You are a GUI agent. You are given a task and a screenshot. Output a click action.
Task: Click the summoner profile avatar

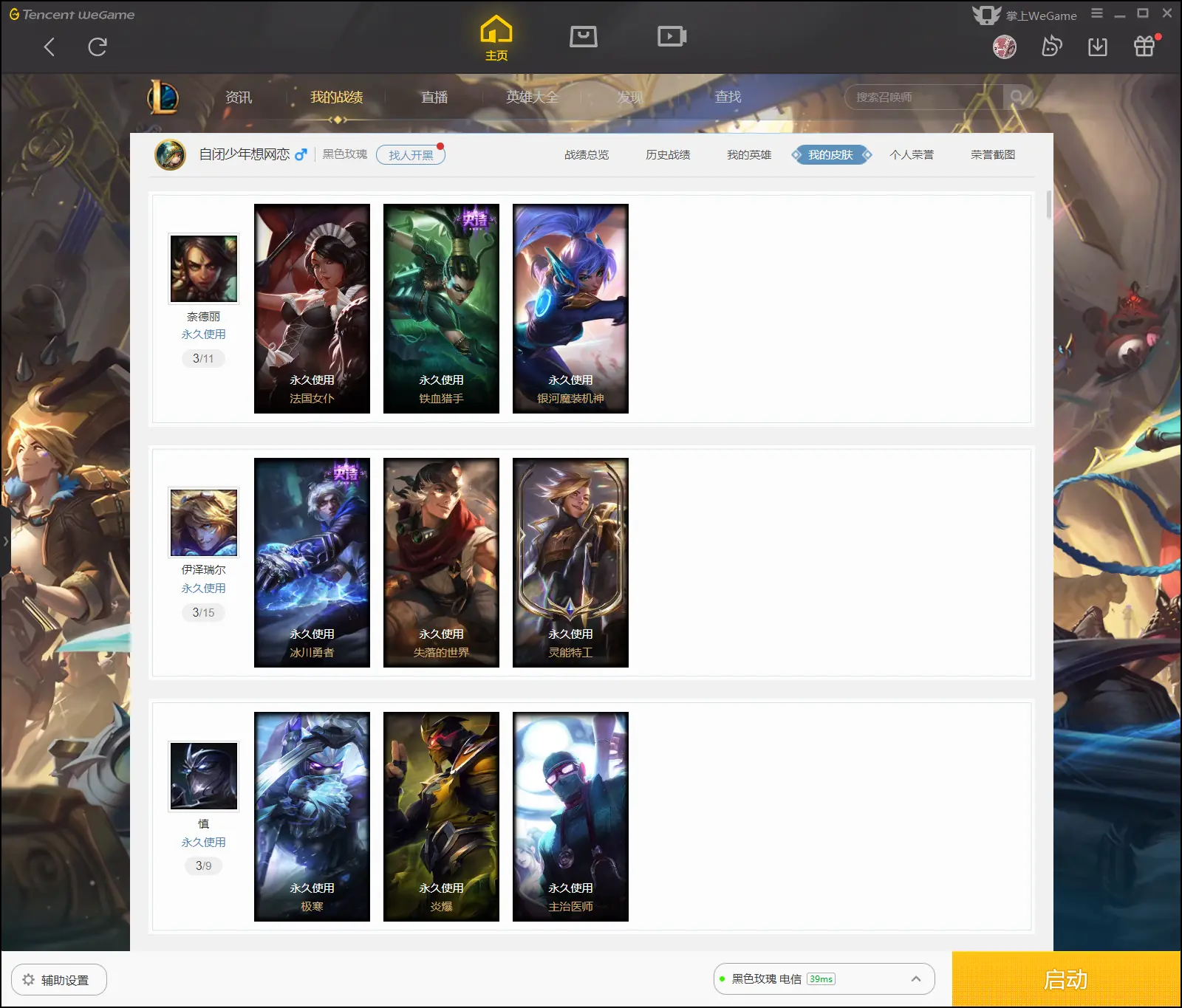[x=170, y=154]
